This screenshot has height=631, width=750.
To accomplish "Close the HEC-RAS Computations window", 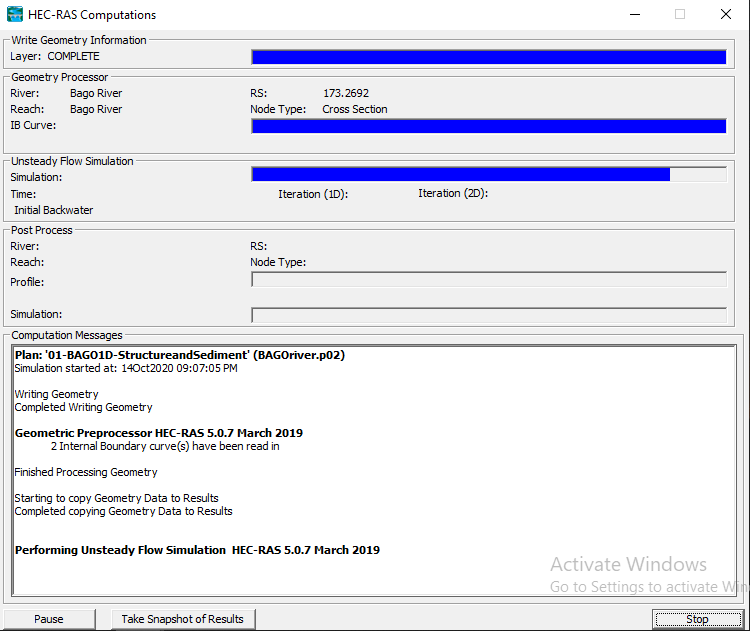I will pyautogui.click(x=726, y=14).
